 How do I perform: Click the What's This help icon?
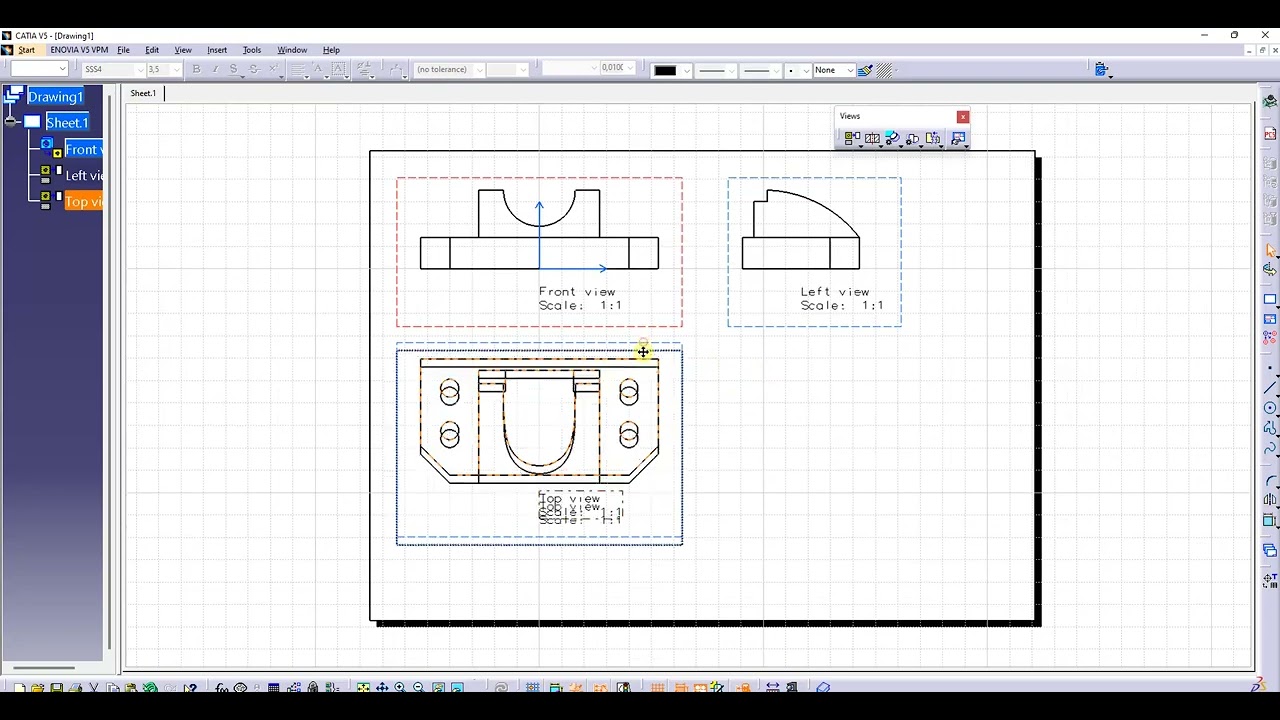[x=190, y=688]
